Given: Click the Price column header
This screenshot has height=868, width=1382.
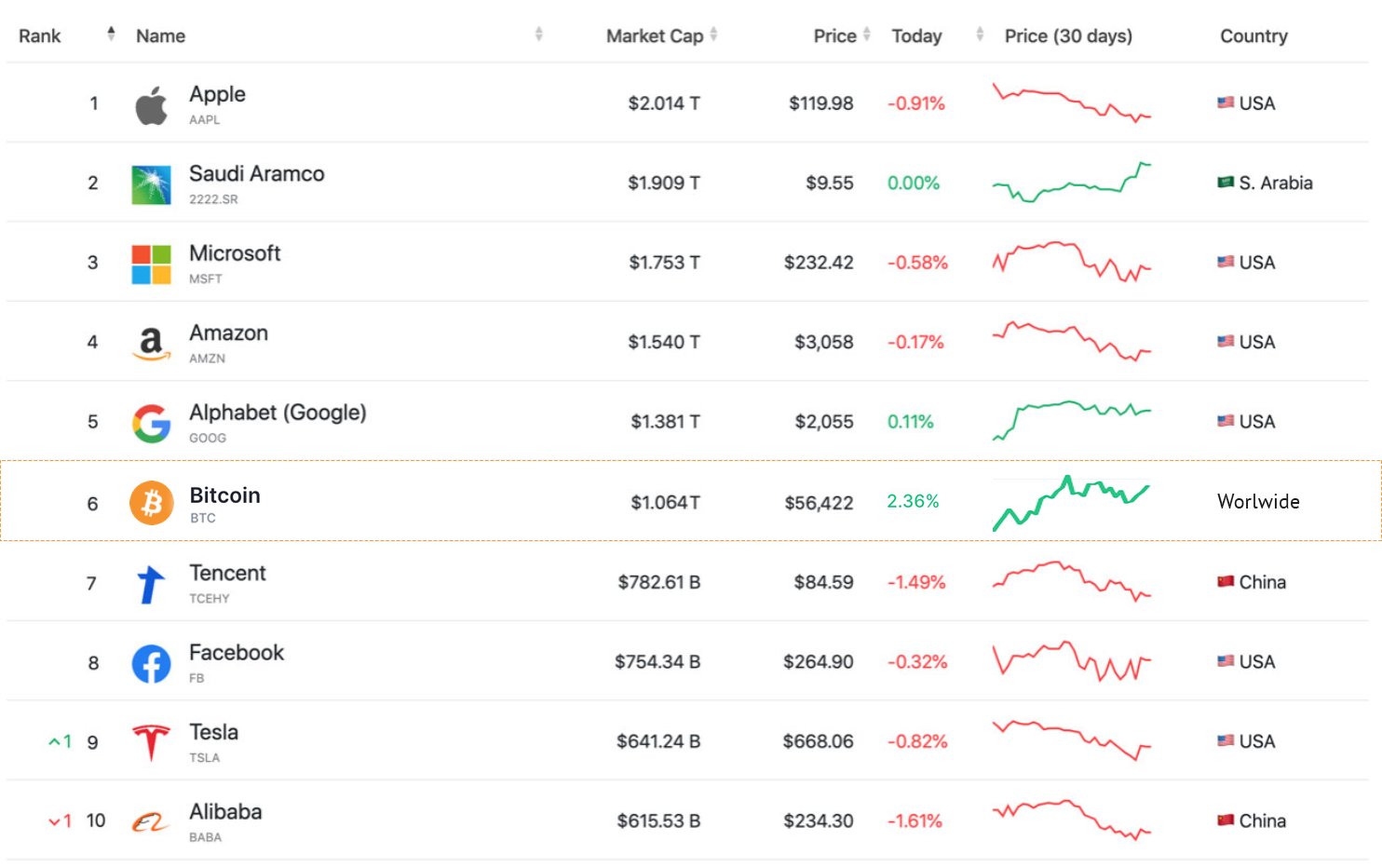Looking at the screenshot, I should click(835, 35).
